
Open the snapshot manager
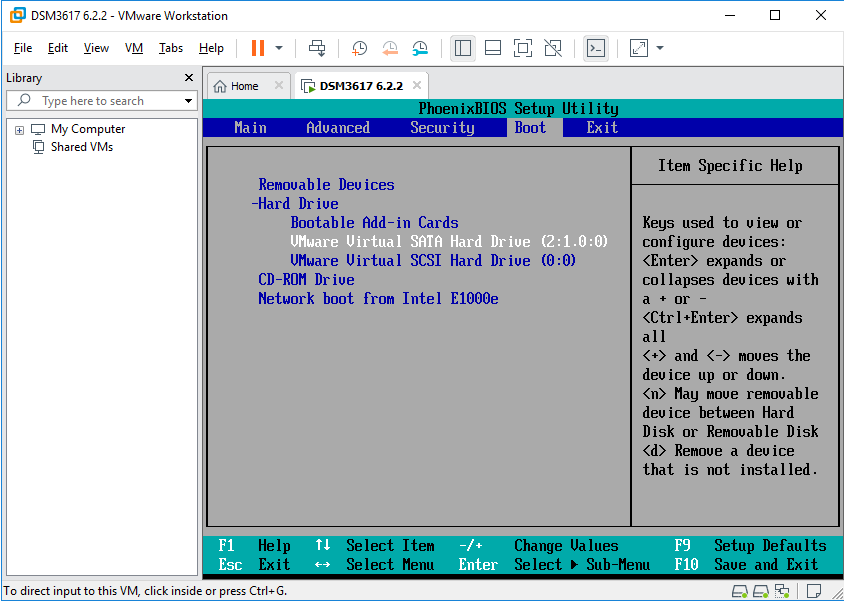click(x=420, y=48)
